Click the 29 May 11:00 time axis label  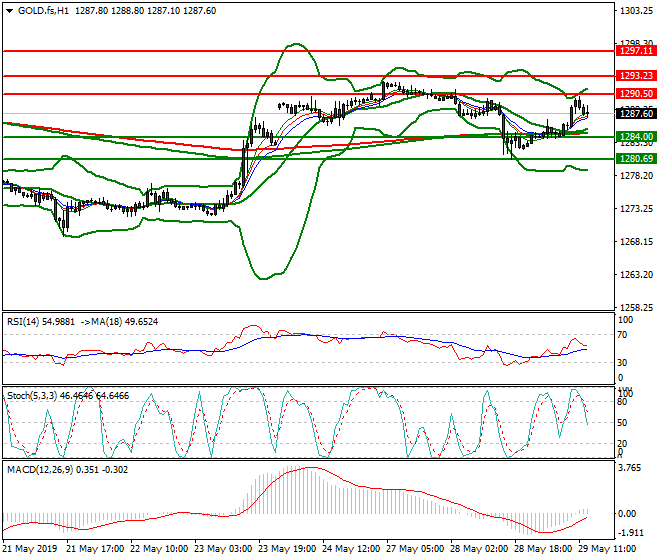pyautogui.click(x=607, y=549)
